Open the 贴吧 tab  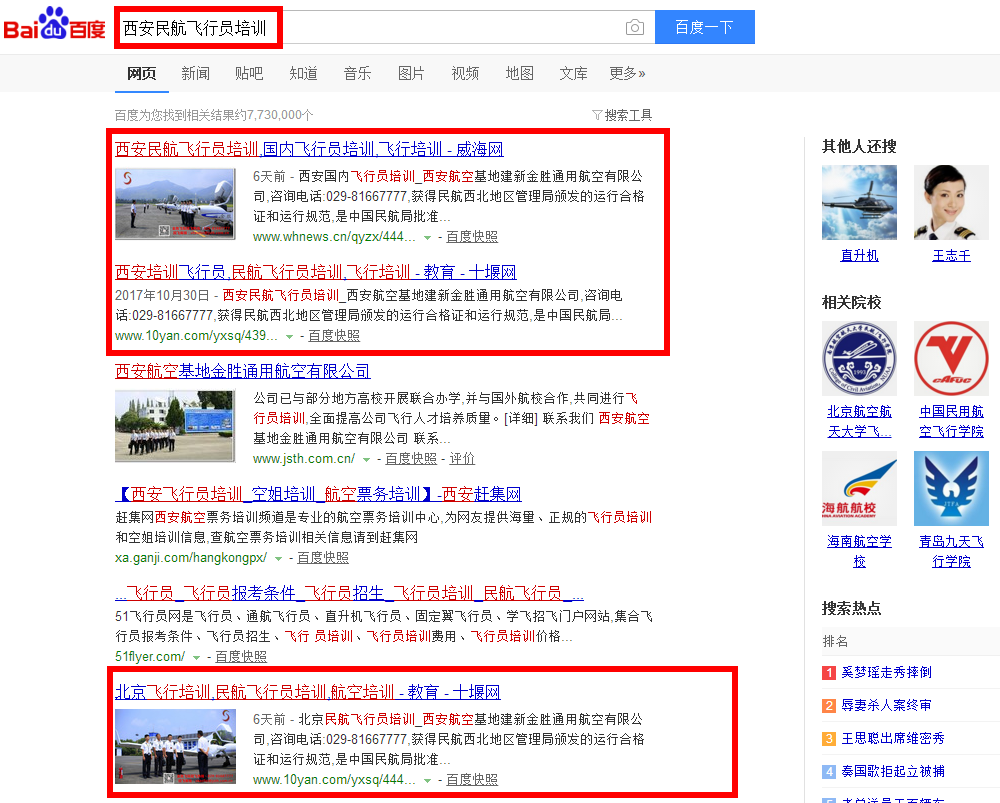click(x=249, y=73)
